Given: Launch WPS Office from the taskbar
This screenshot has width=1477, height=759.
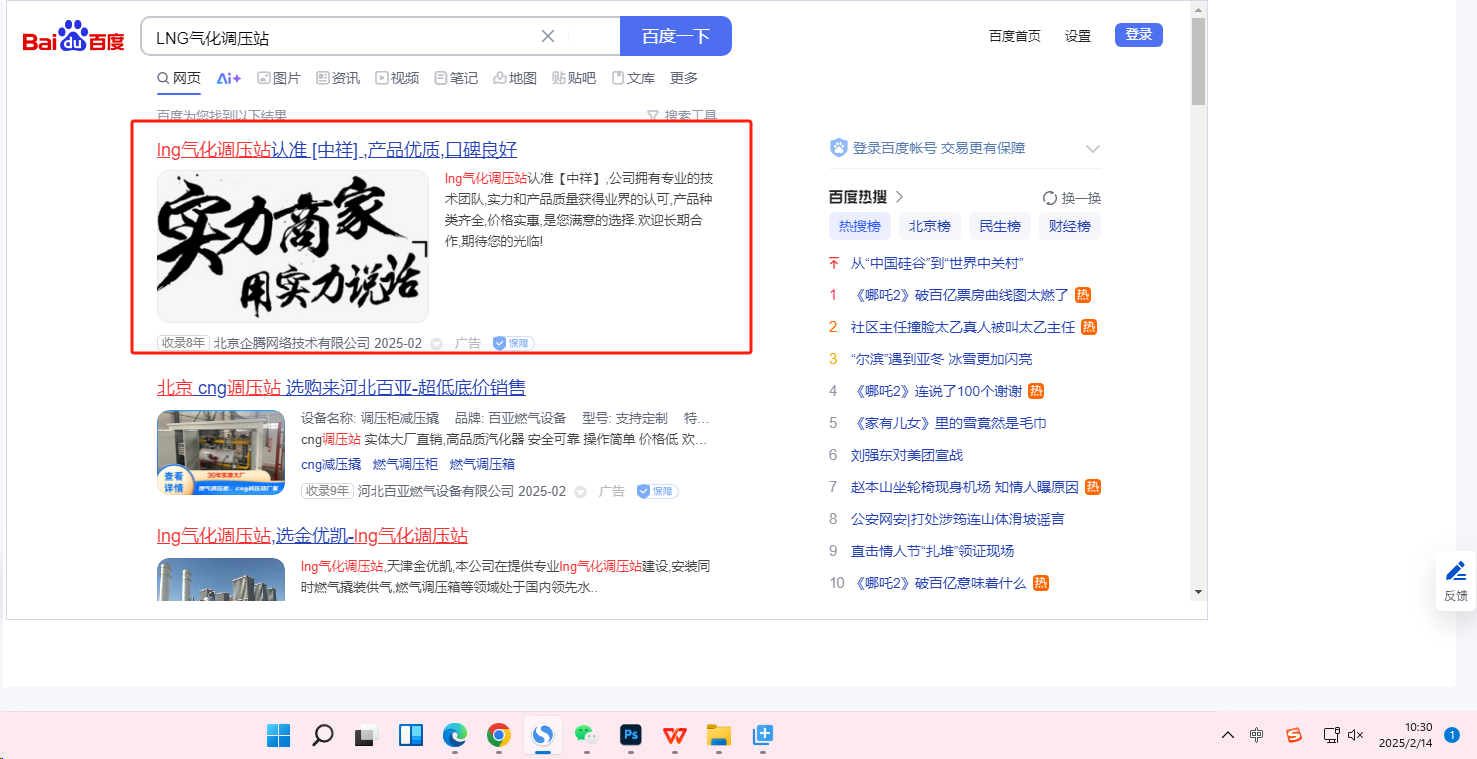Looking at the screenshot, I should 675,736.
